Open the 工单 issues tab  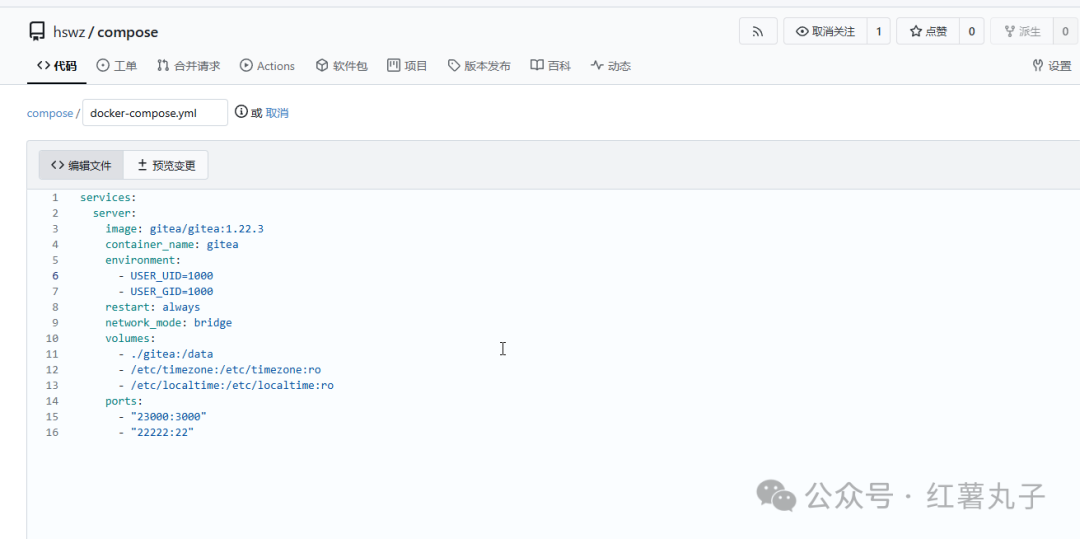(x=116, y=66)
